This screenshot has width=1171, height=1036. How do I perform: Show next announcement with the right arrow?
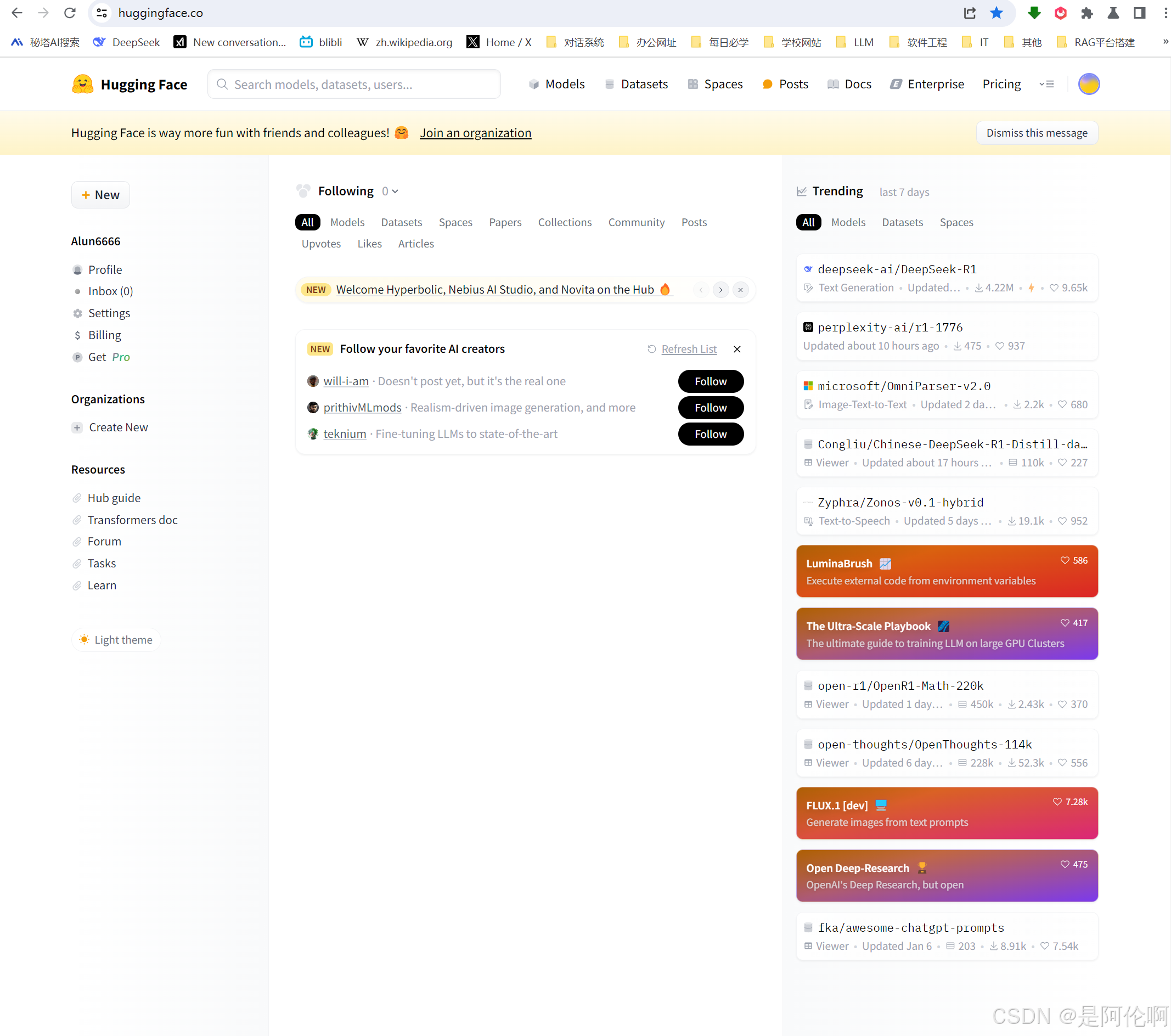coord(720,290)
